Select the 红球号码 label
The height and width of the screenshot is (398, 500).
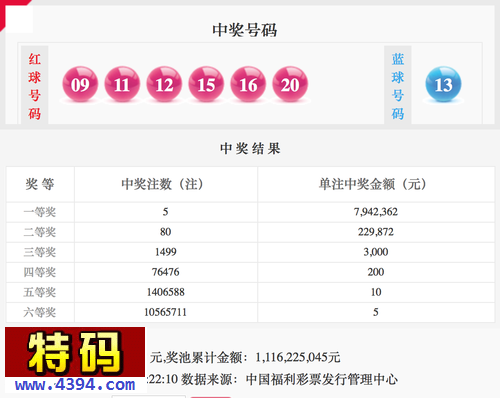(x=35, y=86)
